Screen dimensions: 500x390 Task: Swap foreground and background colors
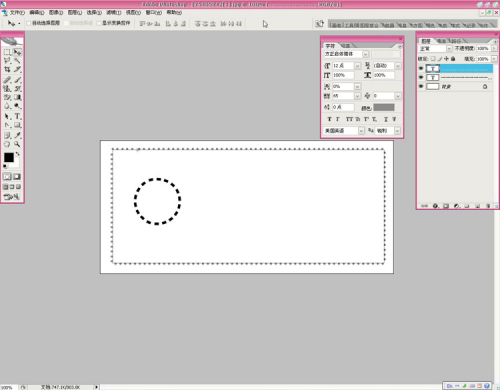pyautogui.click(x=18, y=154)
